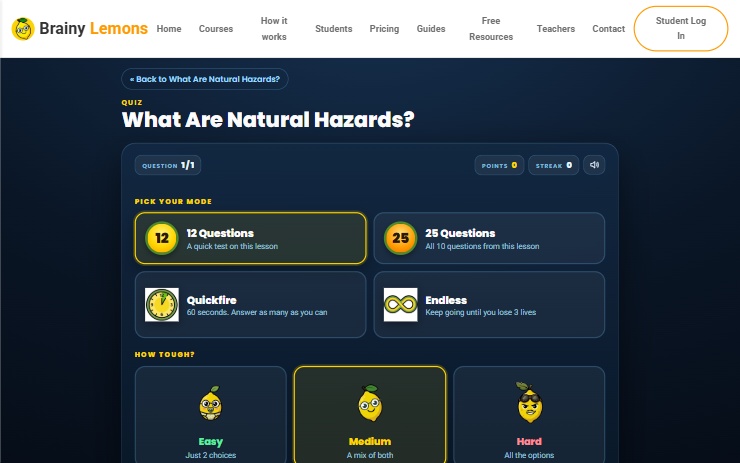This screenshot has height=463, width=740.
Task: Click the 'PICK YOUR MODE' label
Action: (173, 202)
